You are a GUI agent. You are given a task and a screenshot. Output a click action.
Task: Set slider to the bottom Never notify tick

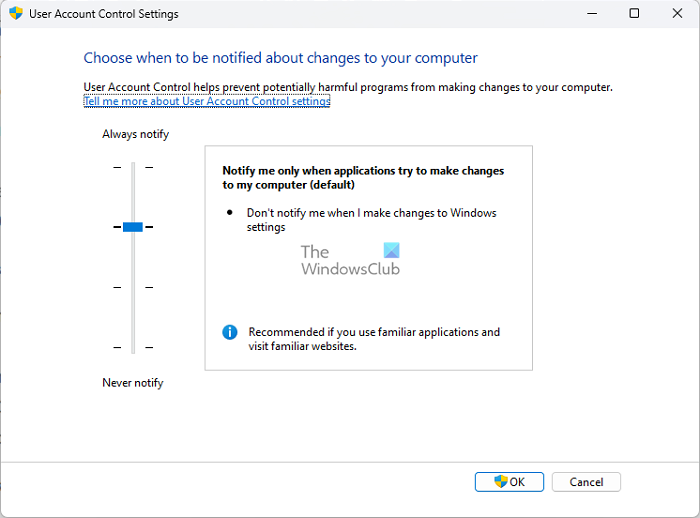pyautogui.click(x=133, y=347)
